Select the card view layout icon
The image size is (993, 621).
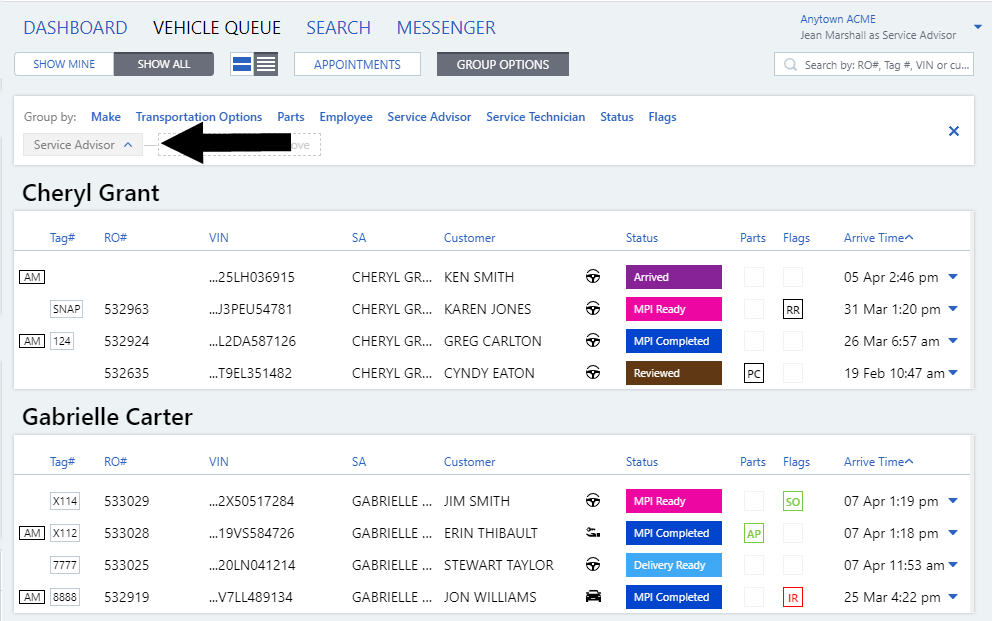coord(242,65)
